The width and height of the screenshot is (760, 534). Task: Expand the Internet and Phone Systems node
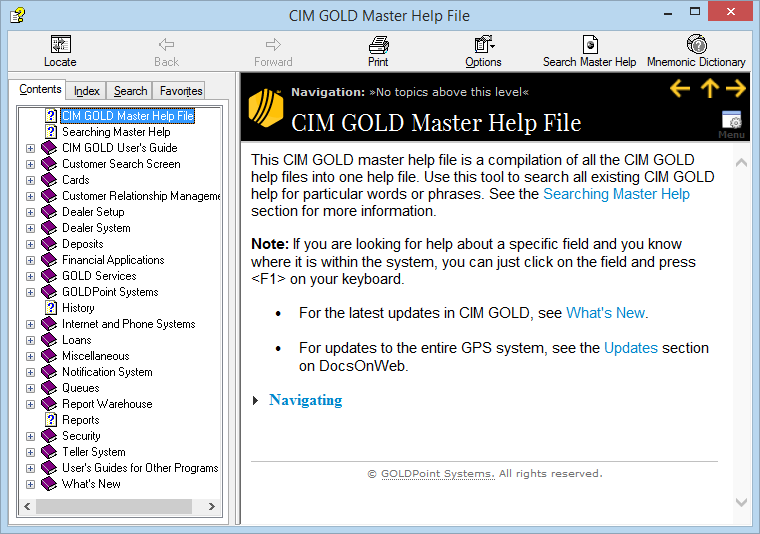coord(31,324)
